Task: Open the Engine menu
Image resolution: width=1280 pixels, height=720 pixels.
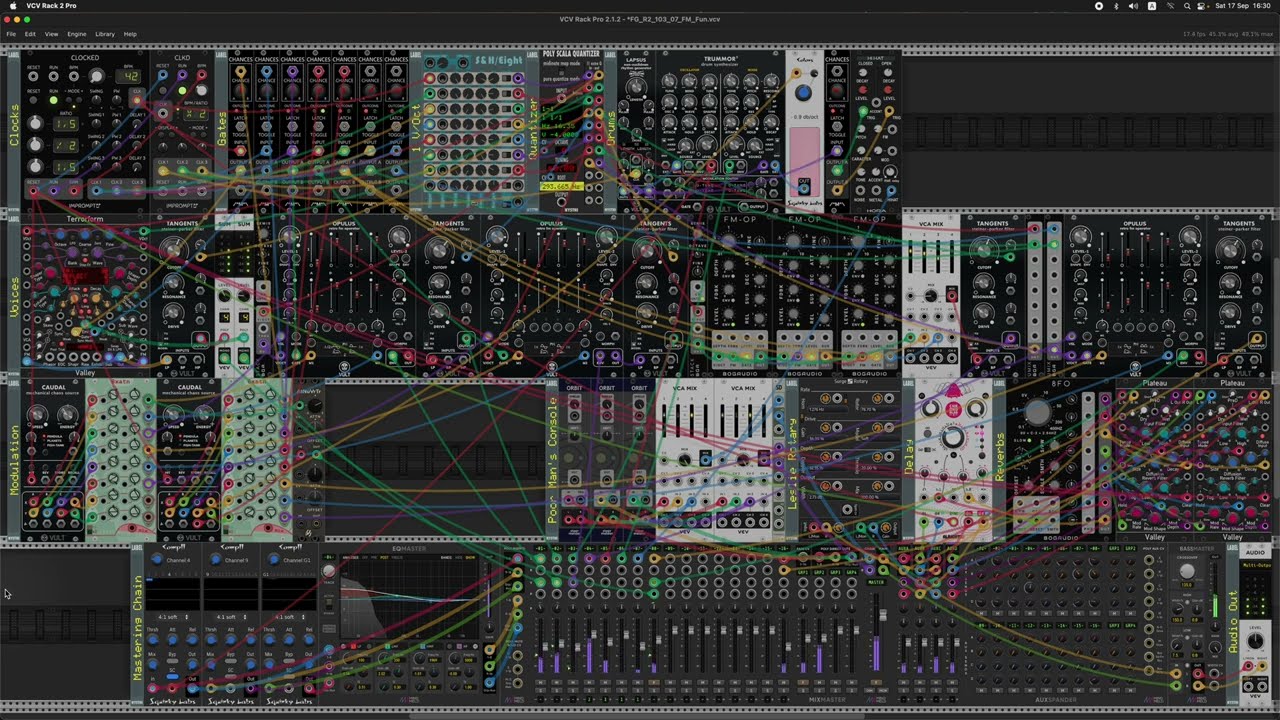Action: coord(77,34)
